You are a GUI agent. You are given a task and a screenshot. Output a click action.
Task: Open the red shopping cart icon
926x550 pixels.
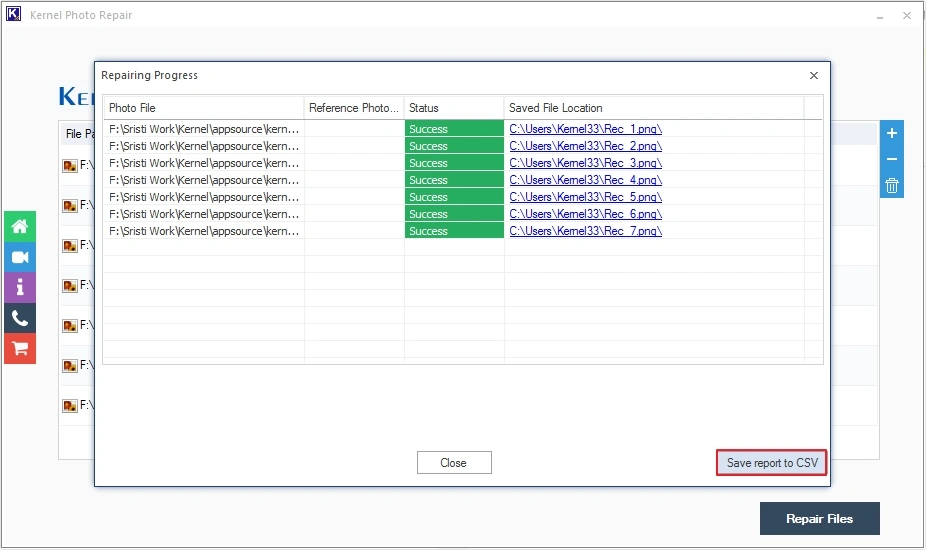click(20, 348)
